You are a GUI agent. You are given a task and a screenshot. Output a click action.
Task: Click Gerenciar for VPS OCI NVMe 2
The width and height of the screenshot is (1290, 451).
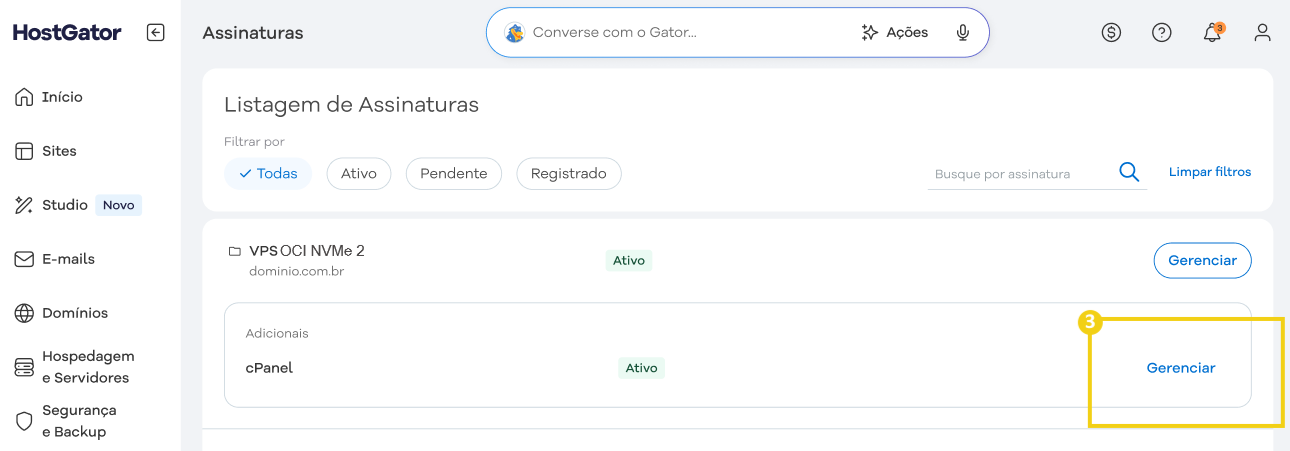(1202, 260)
